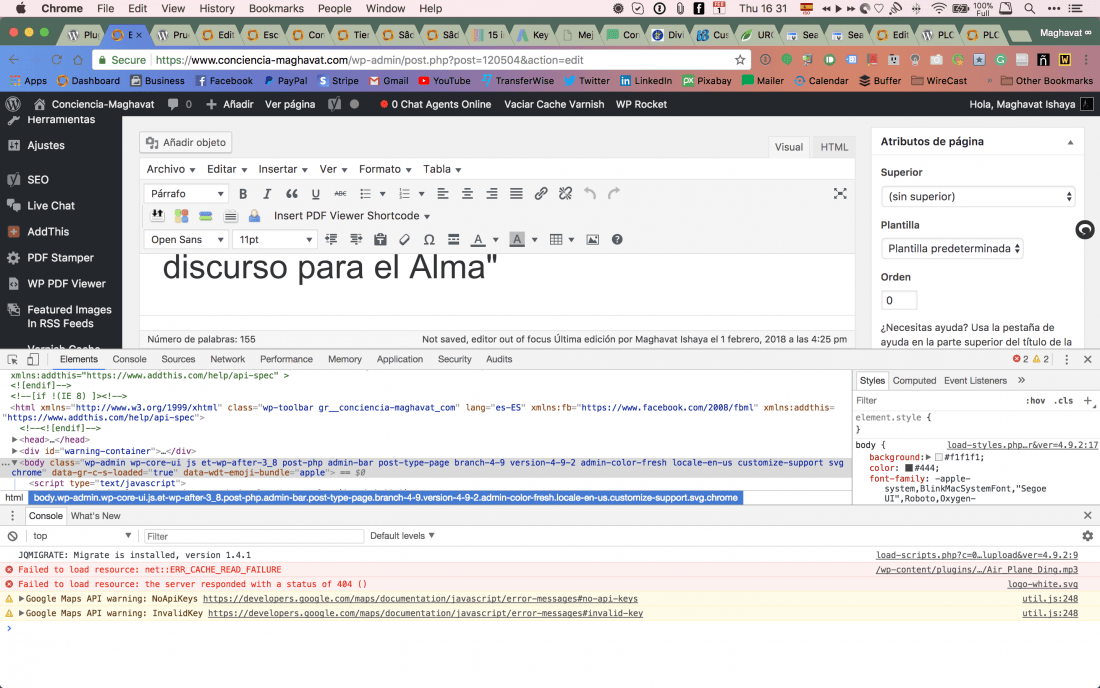The width and height of the screenshot is (1100, 688).
Task: Toggle .cls class editor
Action: 1065,400
